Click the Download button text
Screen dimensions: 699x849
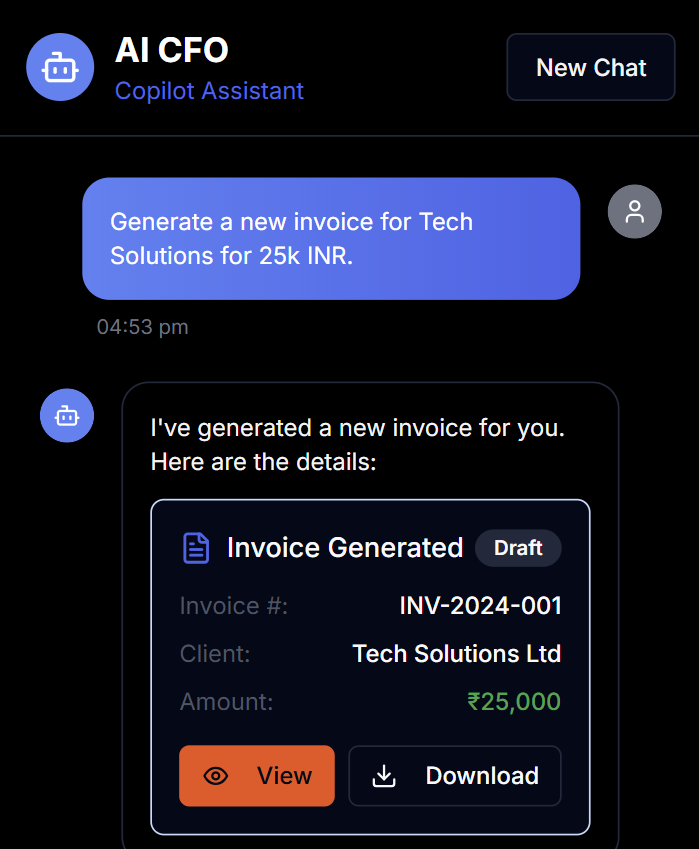(482, 776)
